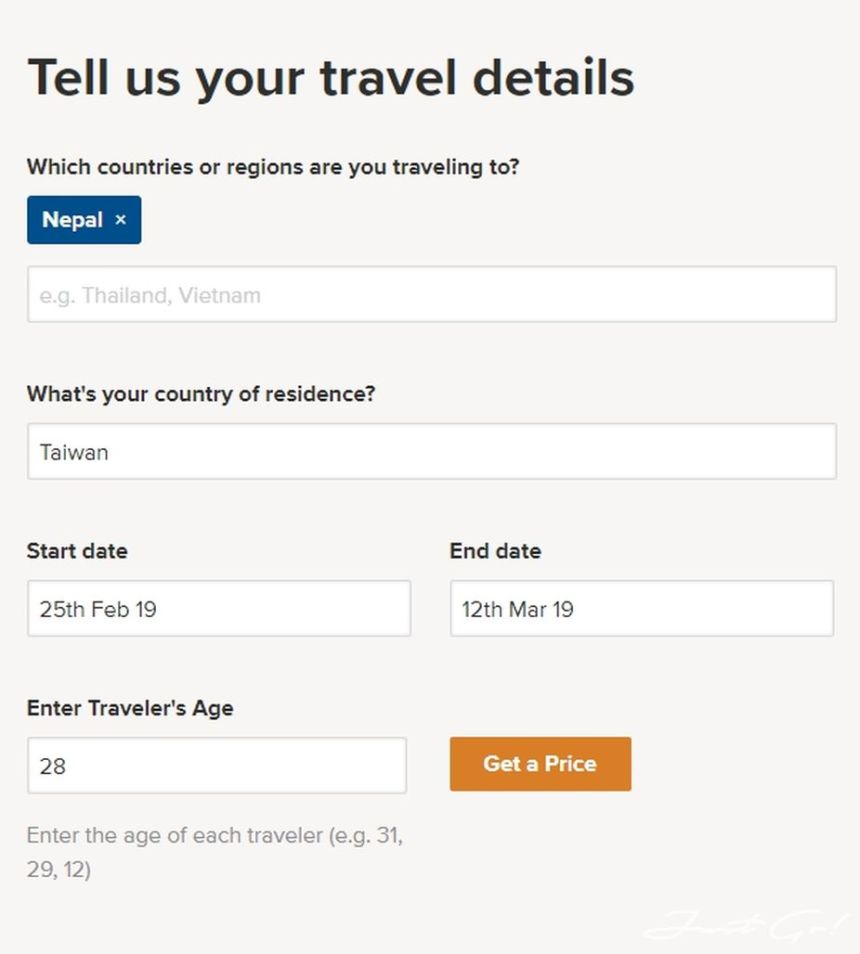Open the Start date picker
This screenshot has height=954, width=860.
[x=218, y=608]
